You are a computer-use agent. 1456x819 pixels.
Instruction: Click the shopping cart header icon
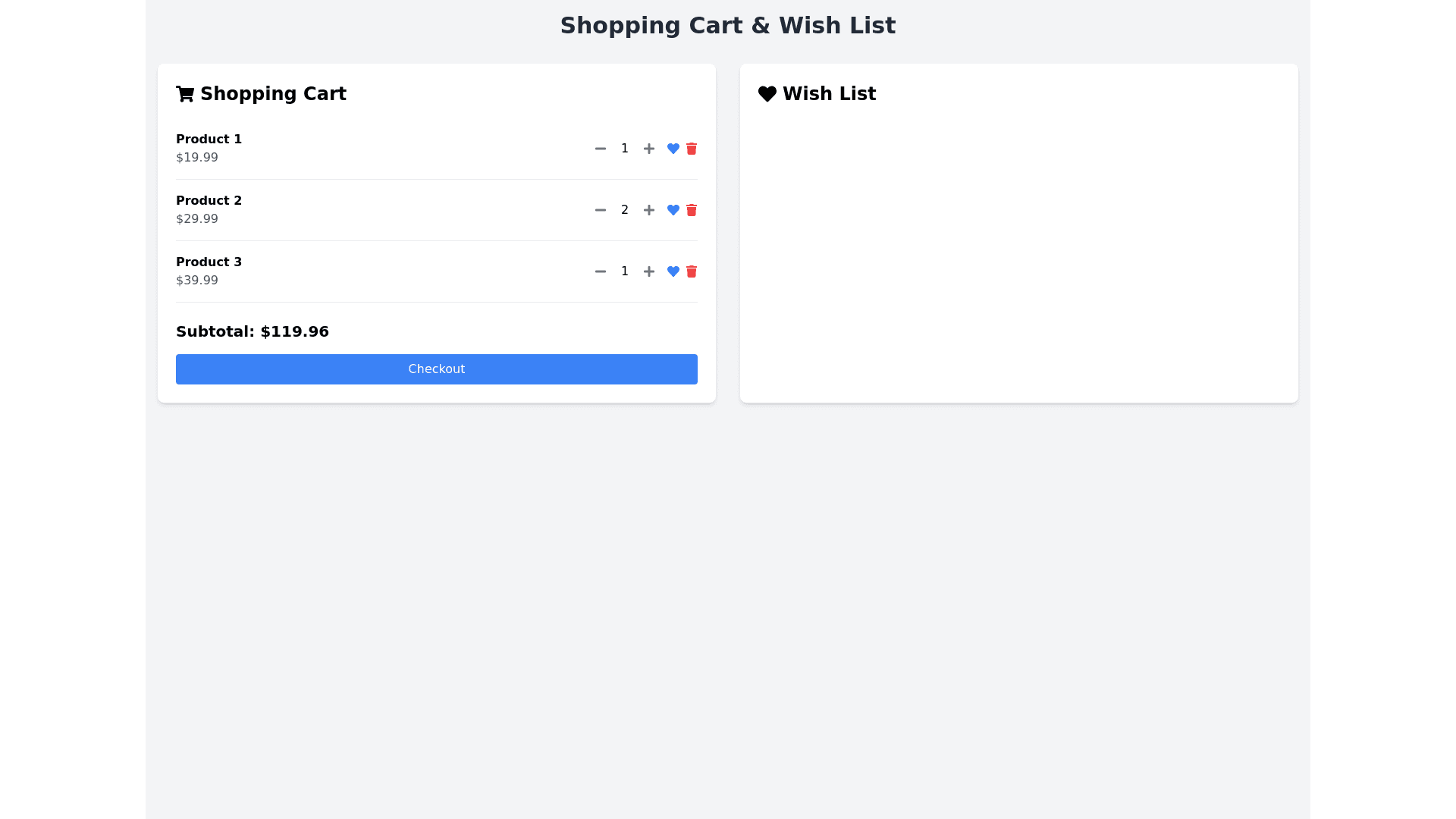(185, 94)
